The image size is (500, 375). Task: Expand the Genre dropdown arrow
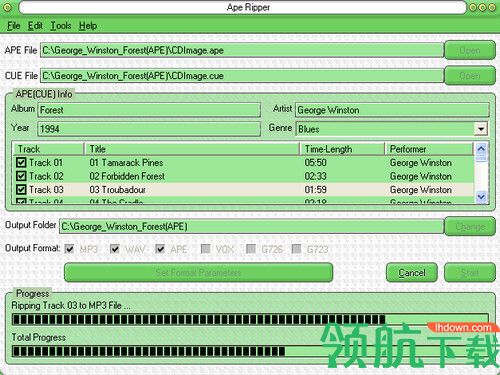coord(481,129)
